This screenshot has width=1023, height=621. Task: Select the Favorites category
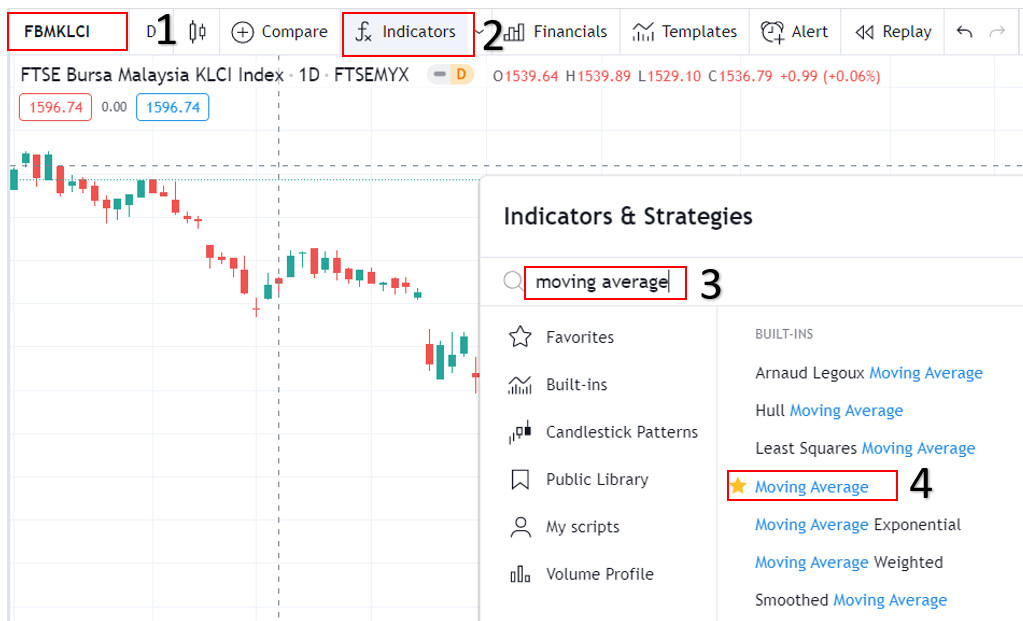(579, 337)
